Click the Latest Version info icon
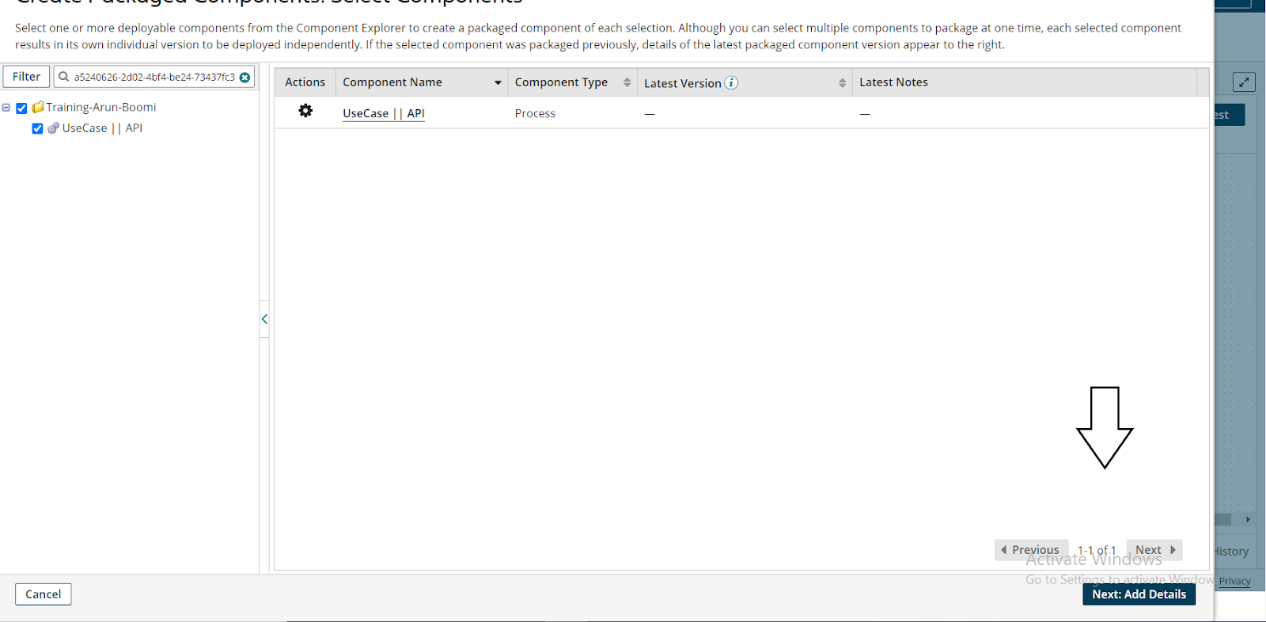Viewport: 1266px width, 622px height. 731,83
